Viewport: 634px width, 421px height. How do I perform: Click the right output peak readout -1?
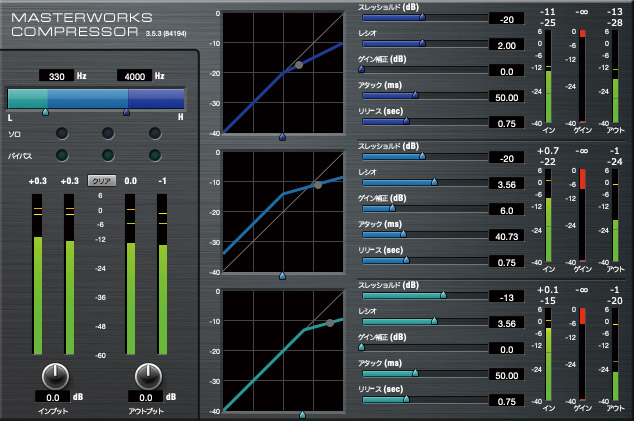[162, 181]
